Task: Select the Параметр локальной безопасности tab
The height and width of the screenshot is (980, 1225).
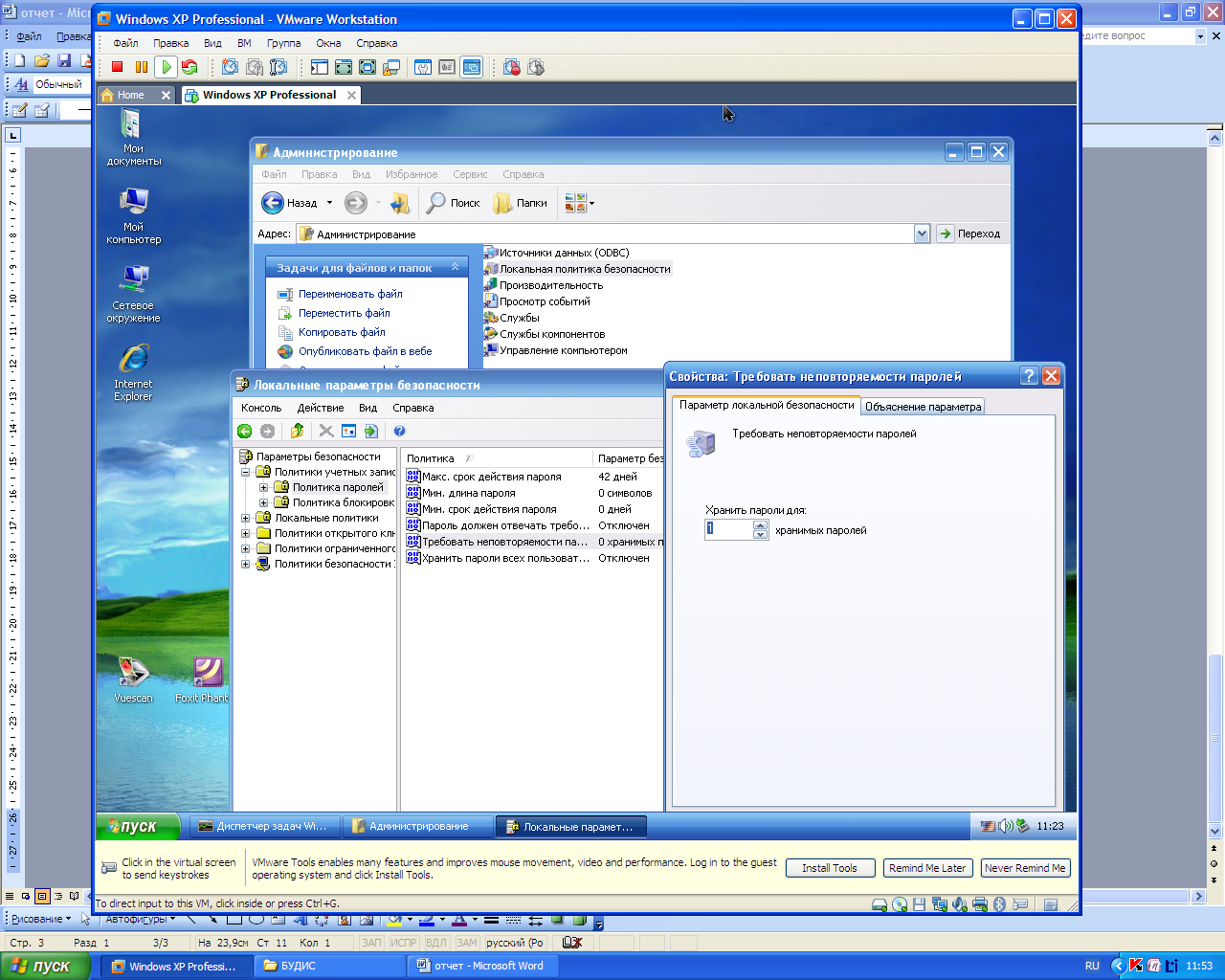Action: click(x=767, y=405)
